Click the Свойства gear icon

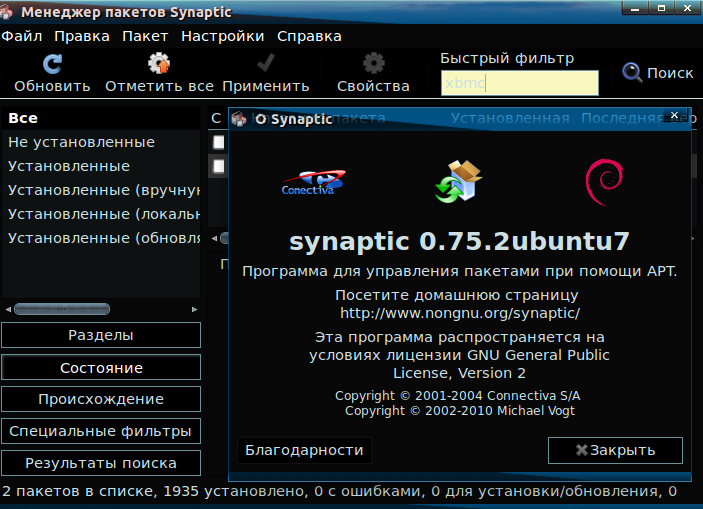click(x=373, y=63)
